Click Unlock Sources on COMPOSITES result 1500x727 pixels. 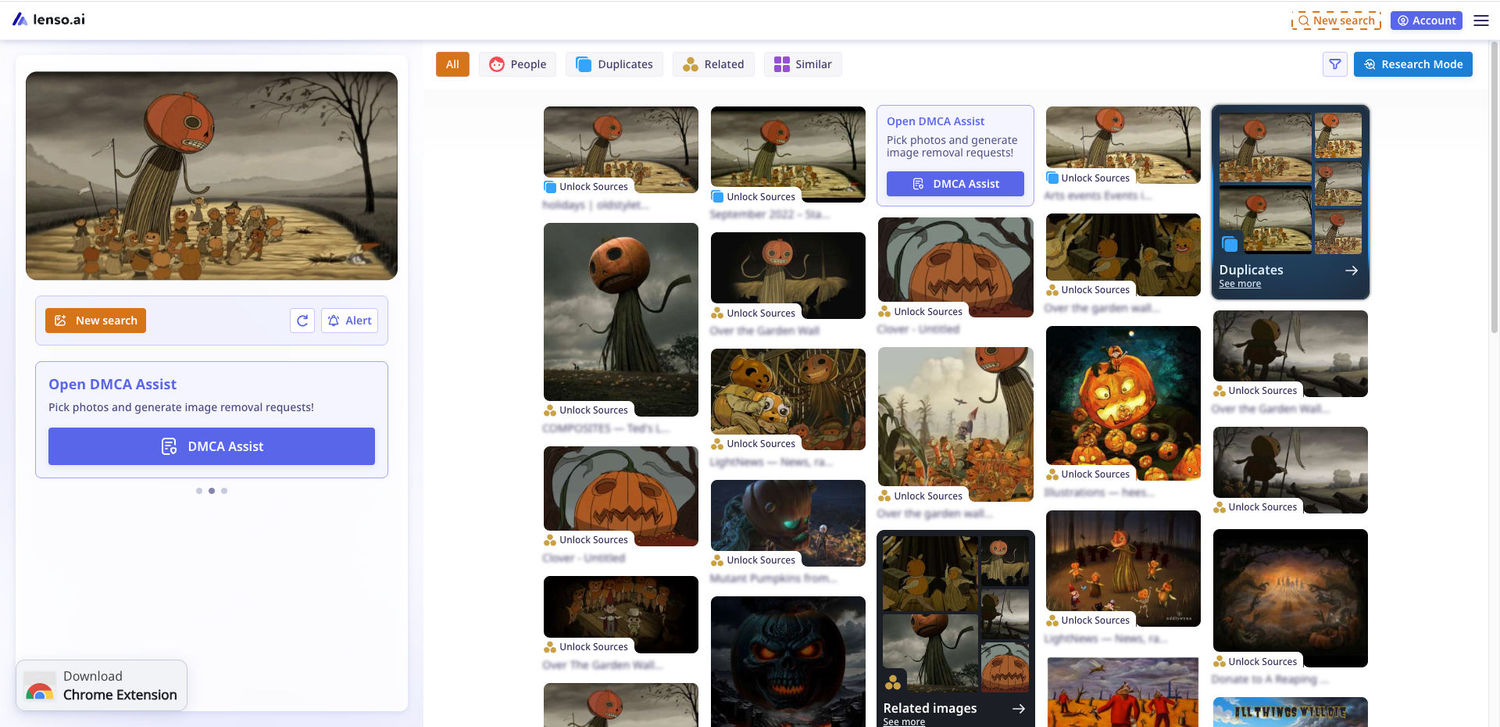[586, 410]
